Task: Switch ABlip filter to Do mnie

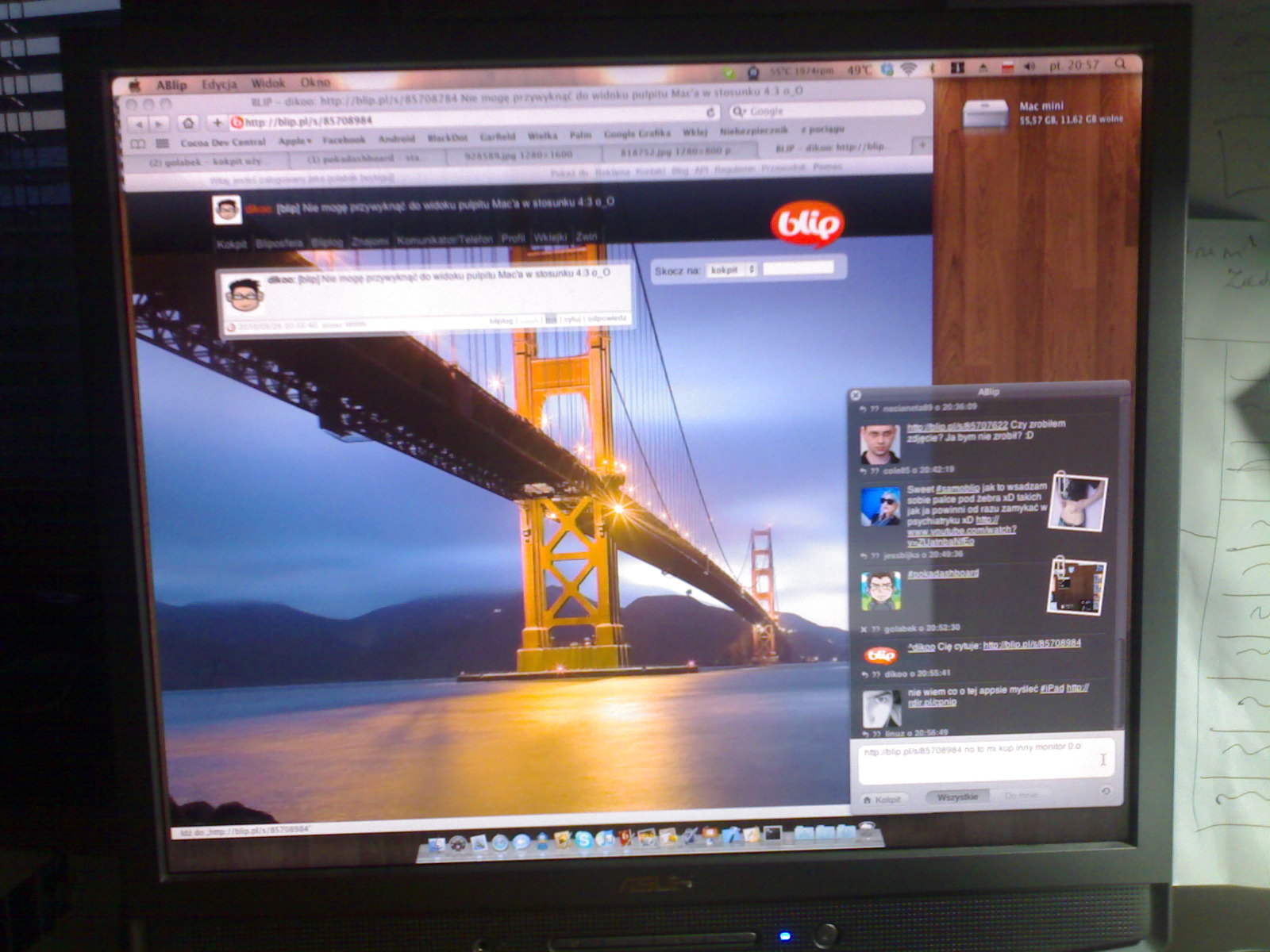Action: pyautogui.click(x=1021, y=795)
